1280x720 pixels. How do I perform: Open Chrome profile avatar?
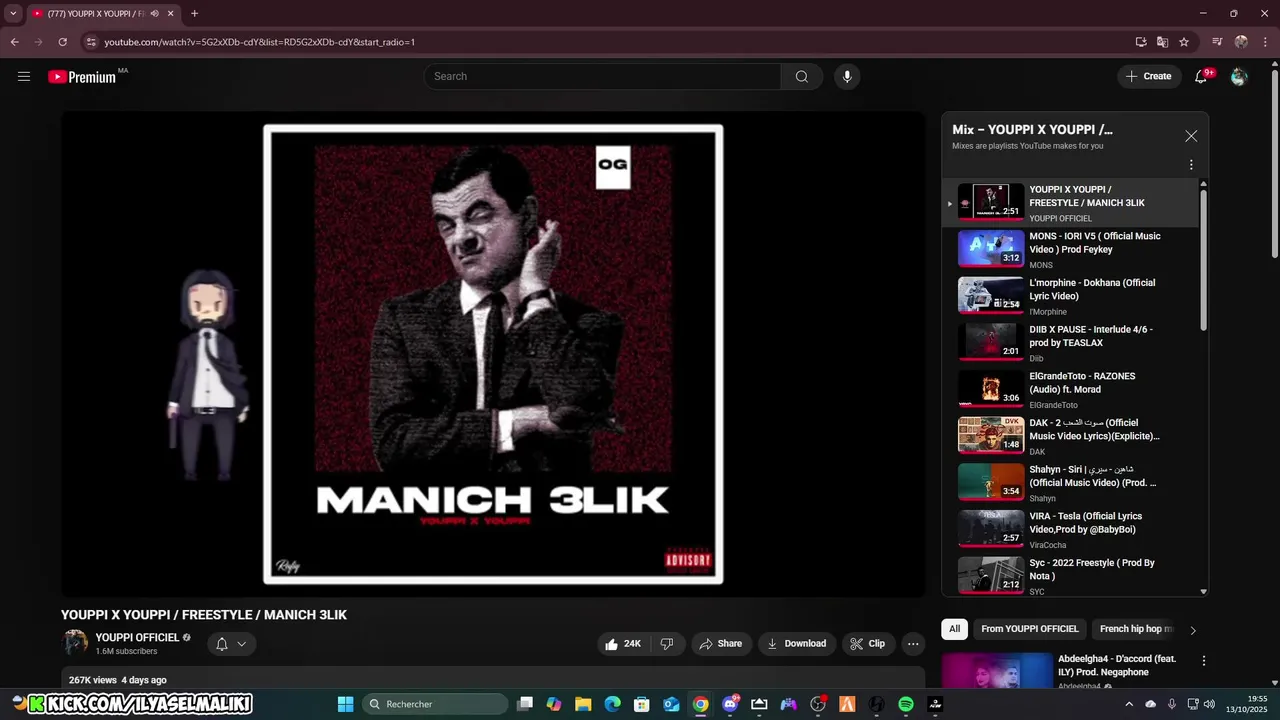[x=1241, y=42]
